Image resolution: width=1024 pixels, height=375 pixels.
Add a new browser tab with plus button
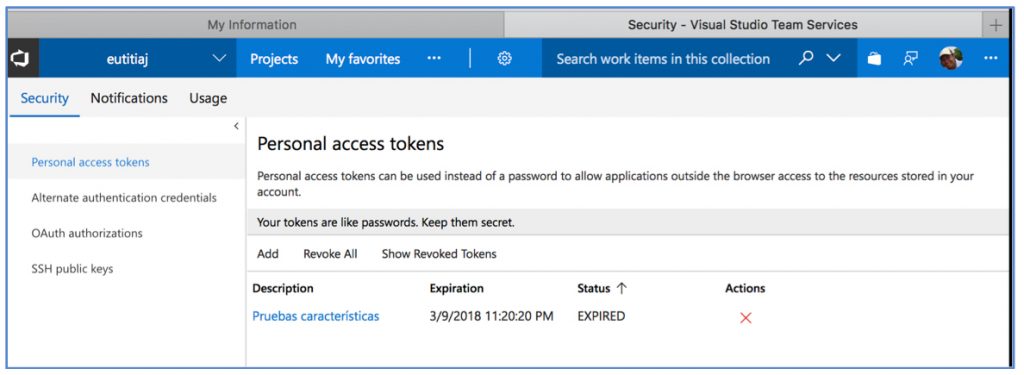pos(996,25)
